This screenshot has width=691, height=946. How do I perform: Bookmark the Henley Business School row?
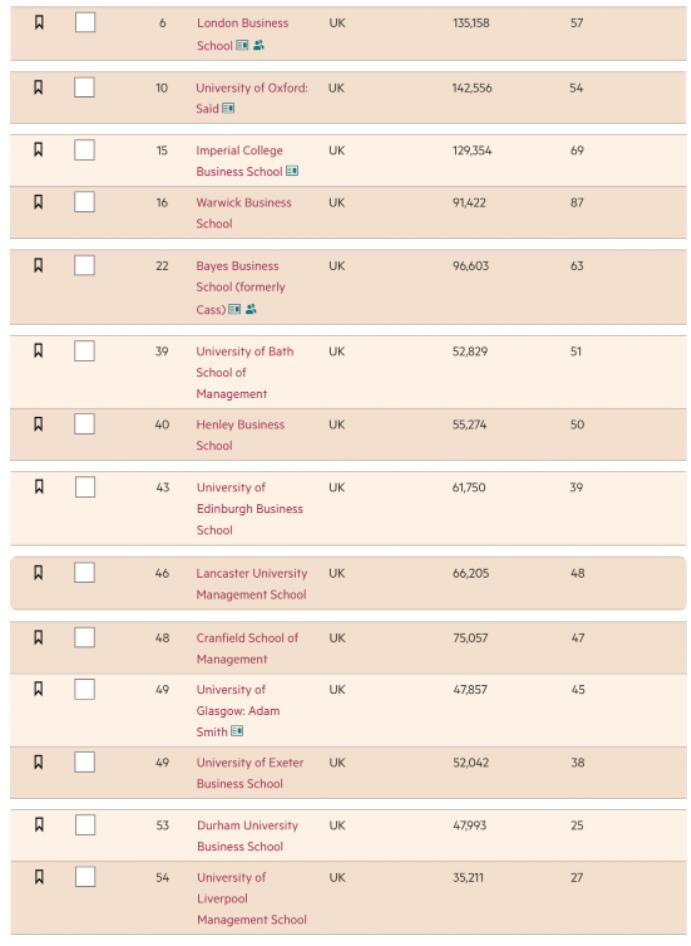pyautogui.click(x=39, y=424)
